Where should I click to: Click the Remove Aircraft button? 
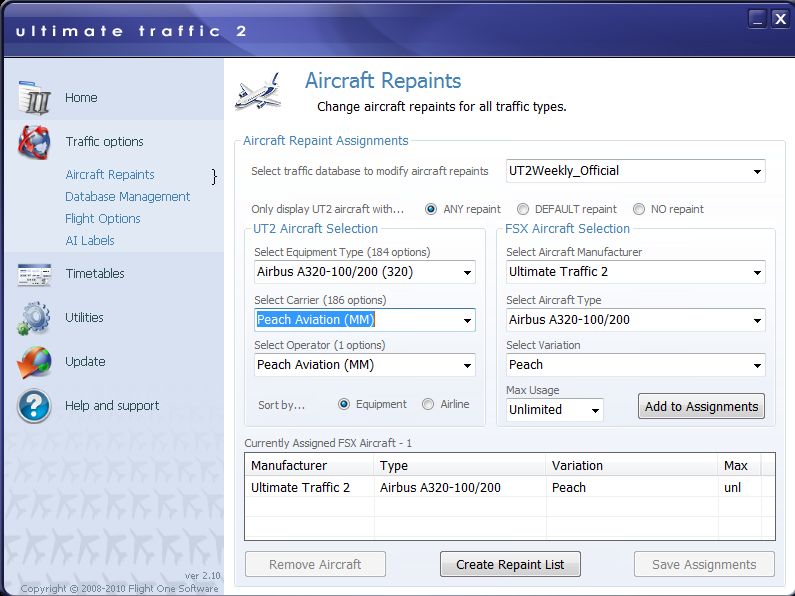(x=315, y=564)
